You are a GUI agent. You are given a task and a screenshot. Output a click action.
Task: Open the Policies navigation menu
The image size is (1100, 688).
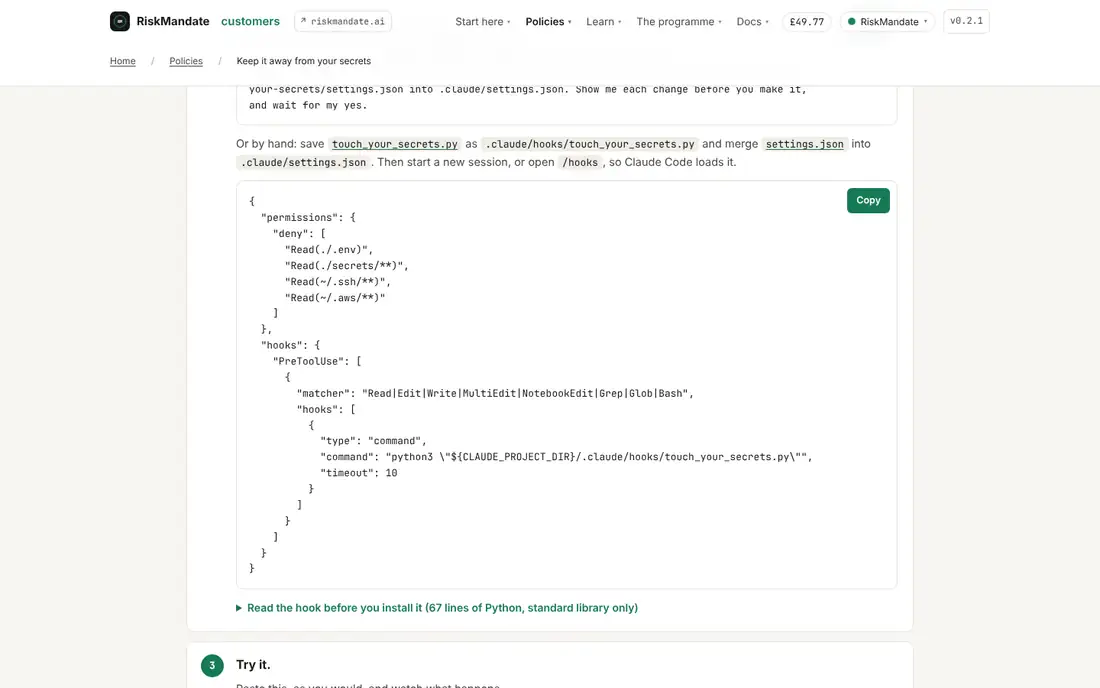click(x=549, y=22)
